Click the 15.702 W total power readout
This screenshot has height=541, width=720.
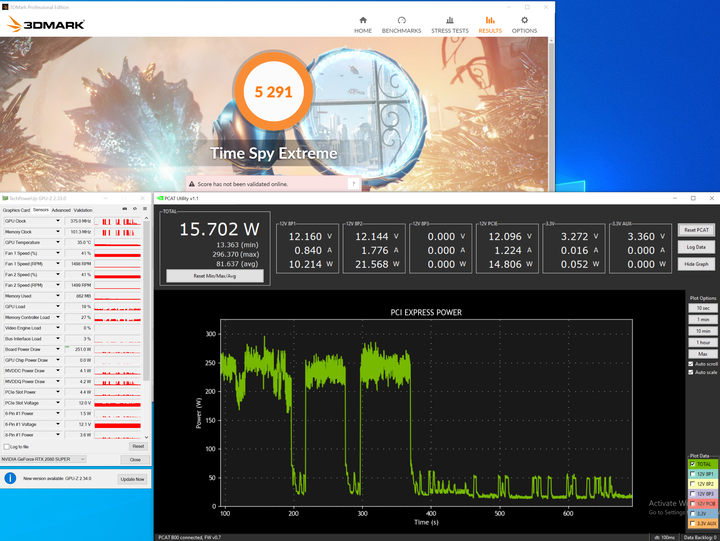(x=219, y=229)
